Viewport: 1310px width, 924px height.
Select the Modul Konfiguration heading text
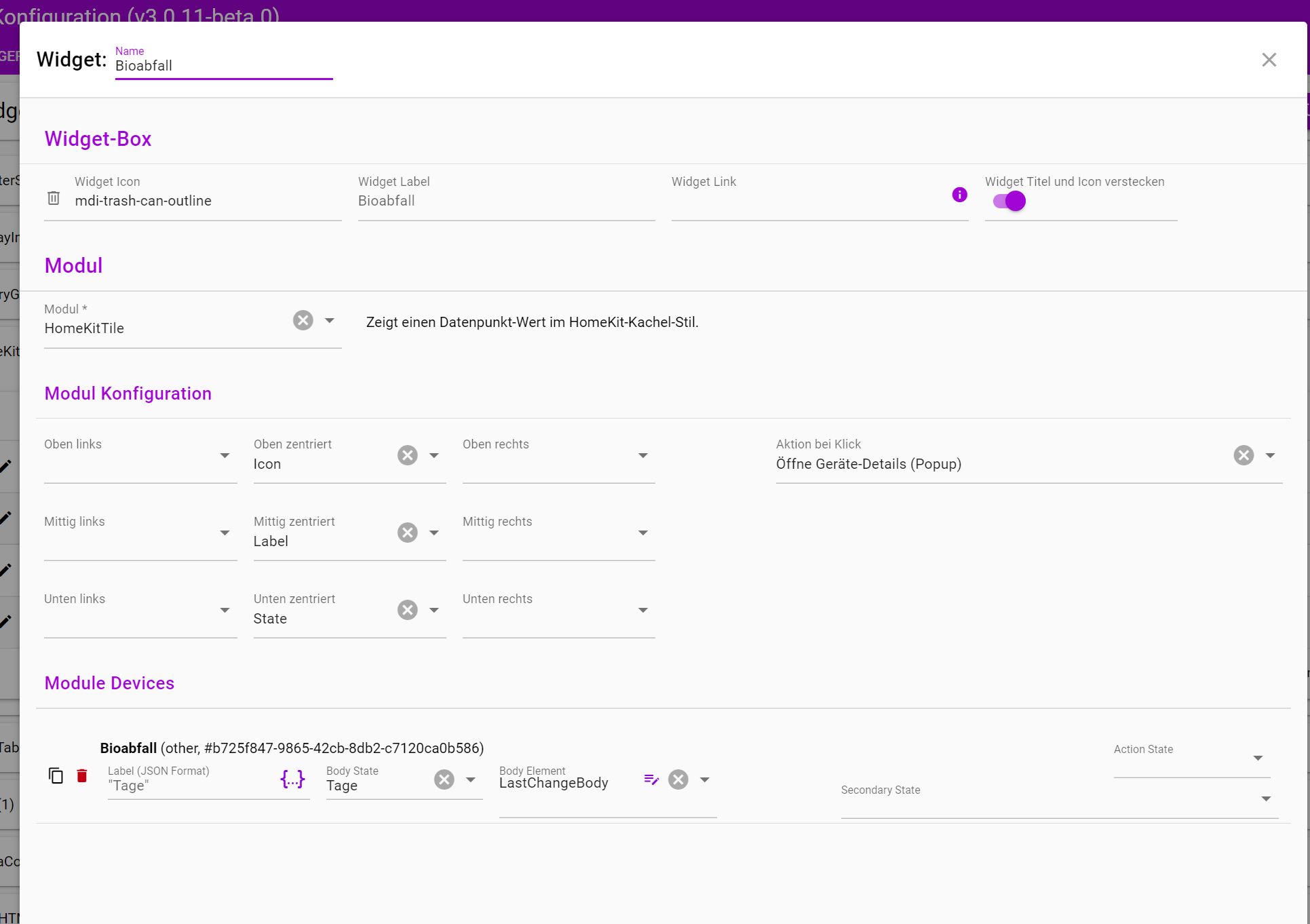pyautogui.click(x=128, y=393)
